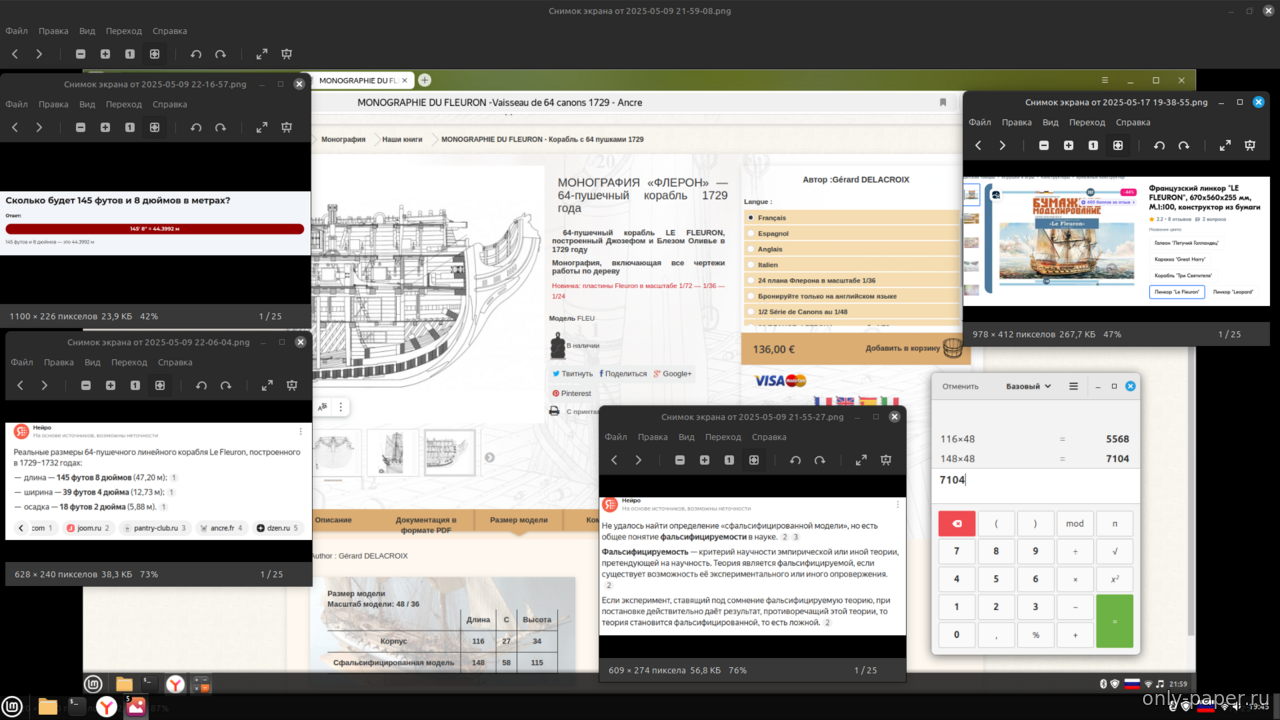Open the Mint start menu on bottom taskbar

[x=12, y=707]
